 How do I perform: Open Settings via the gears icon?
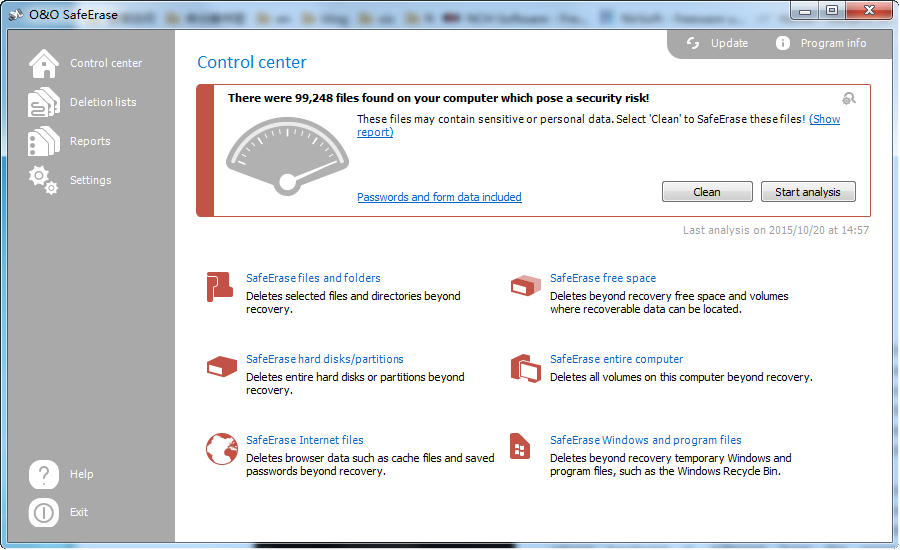coord(44,180)
